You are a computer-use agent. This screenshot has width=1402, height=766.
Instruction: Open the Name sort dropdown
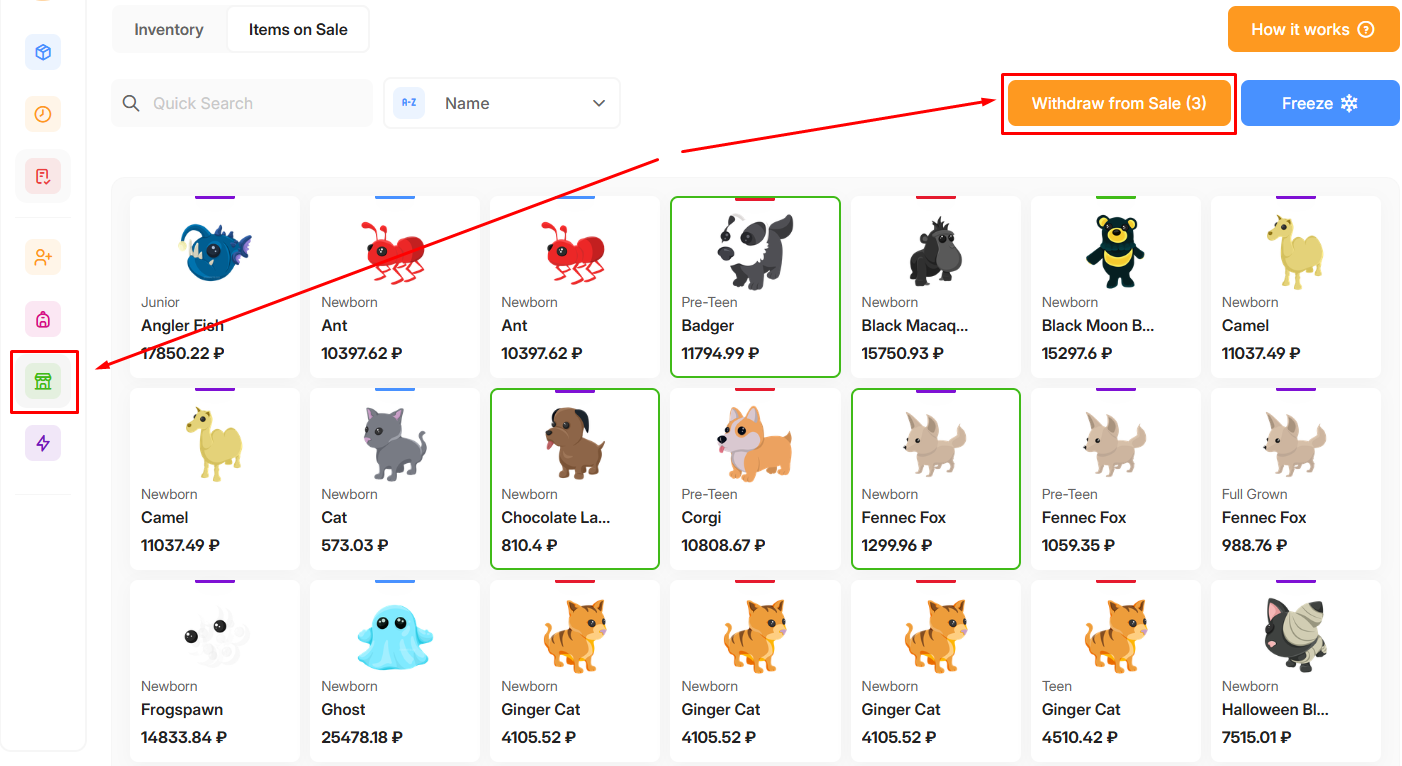[501, 103]
